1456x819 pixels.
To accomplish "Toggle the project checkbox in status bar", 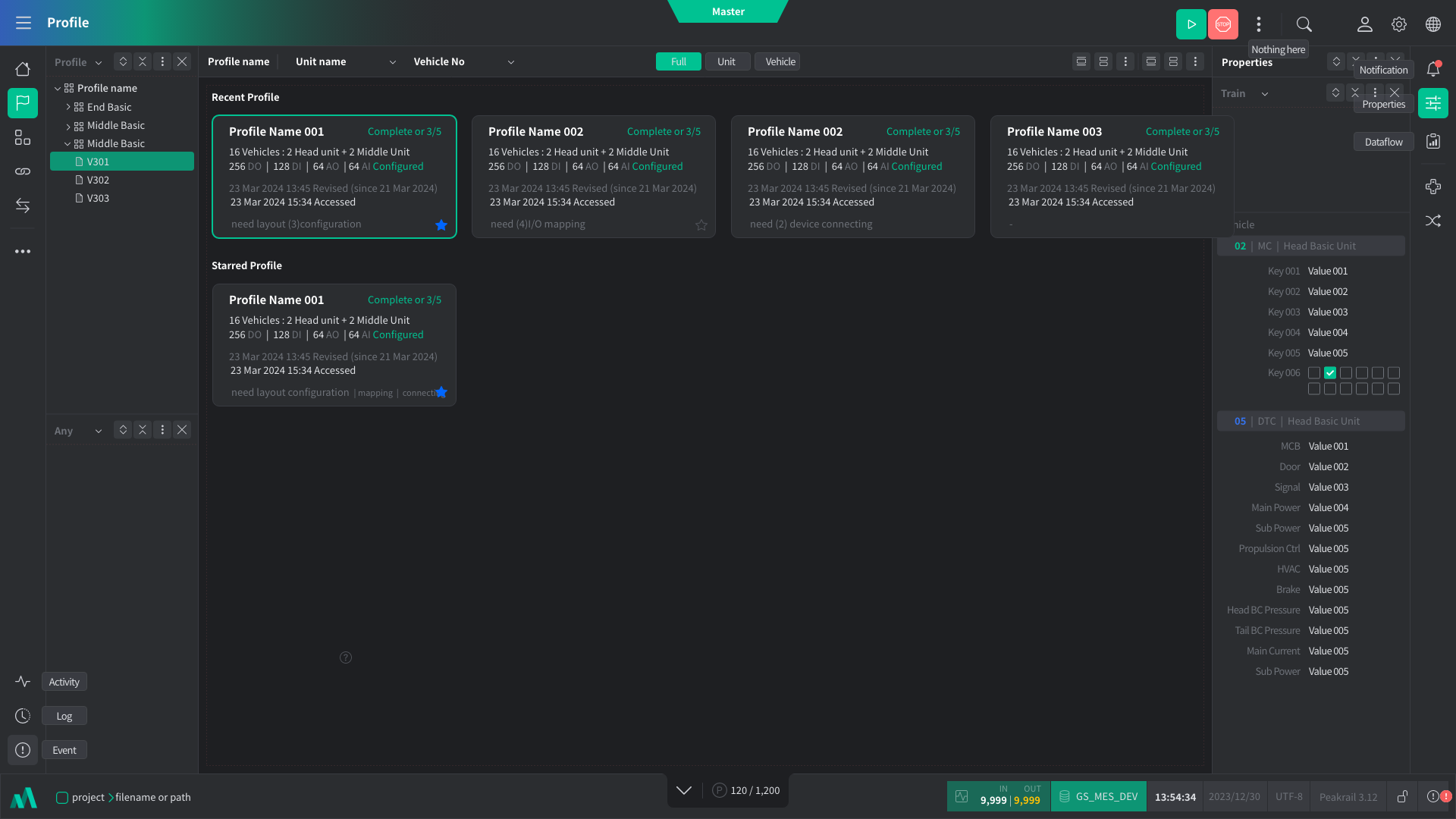I will [x=62, y=797].
